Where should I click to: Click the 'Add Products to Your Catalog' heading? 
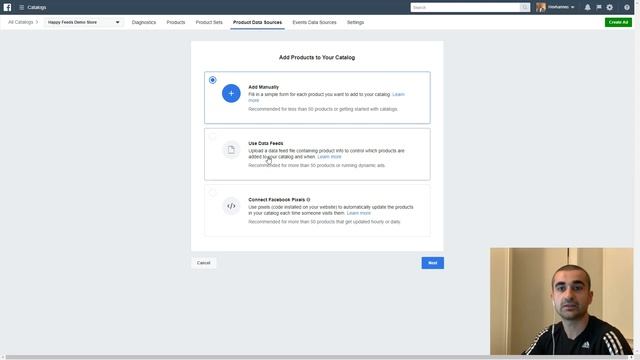pyautogui.click(x=317, y=58)
